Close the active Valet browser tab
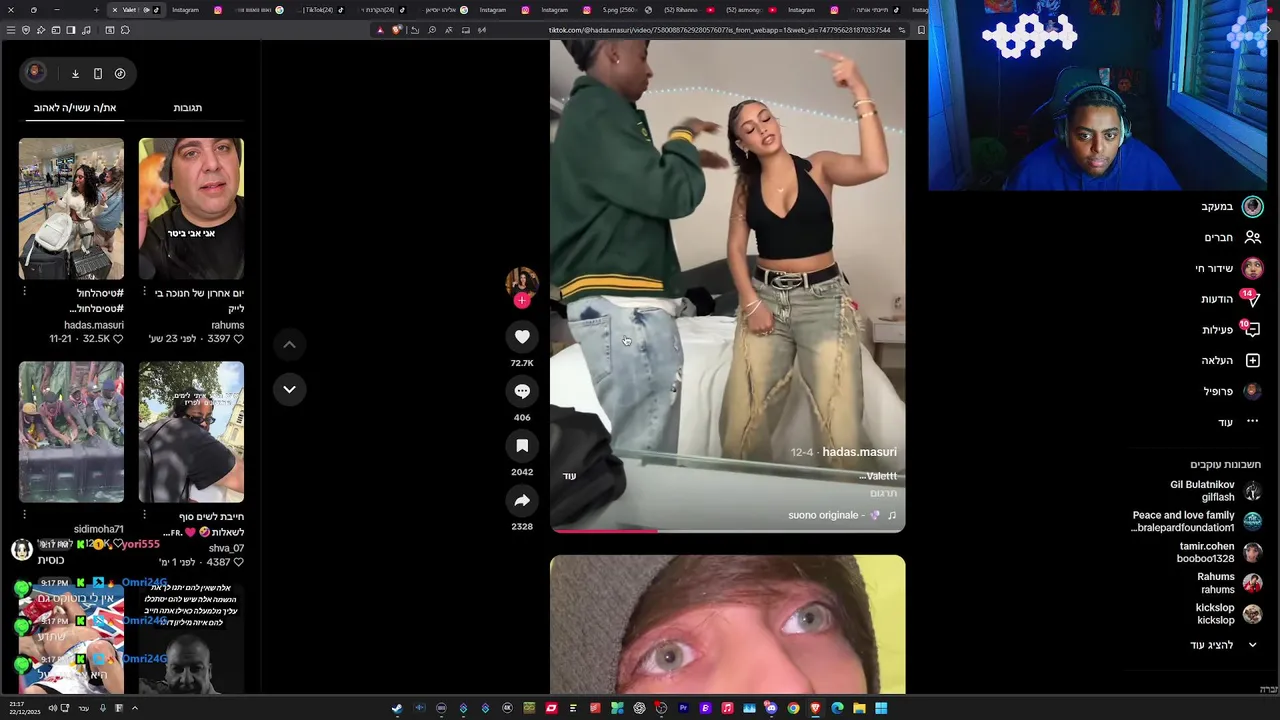Image resolution: width=1280 pixels, height=720 pixels. point(114,10)
